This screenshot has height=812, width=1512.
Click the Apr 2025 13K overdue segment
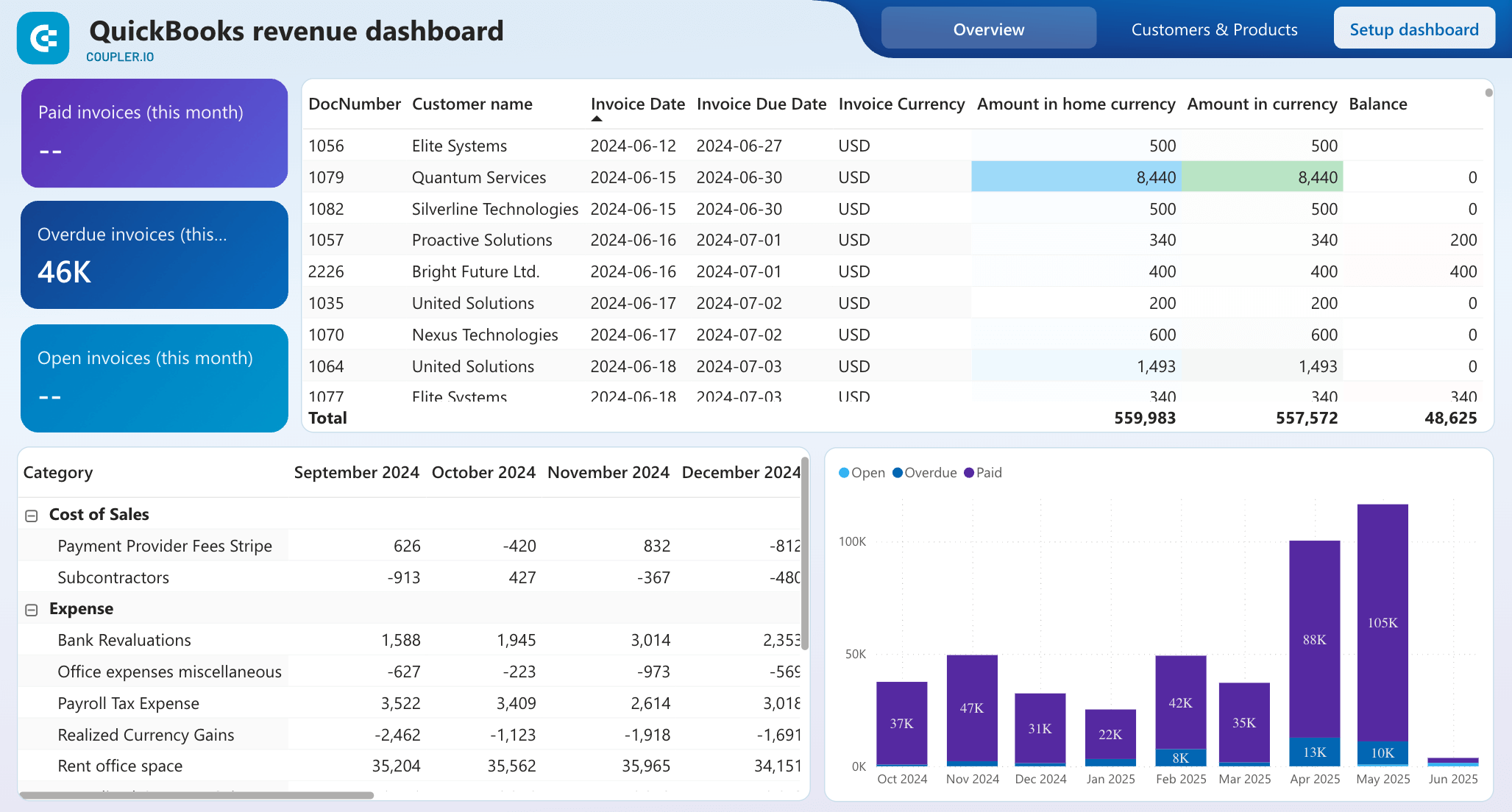[1315, 752]
